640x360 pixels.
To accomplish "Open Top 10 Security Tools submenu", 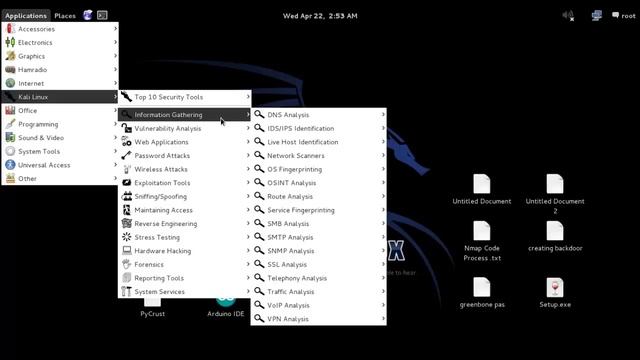I will pyautogui.click(x=184, y=97).
